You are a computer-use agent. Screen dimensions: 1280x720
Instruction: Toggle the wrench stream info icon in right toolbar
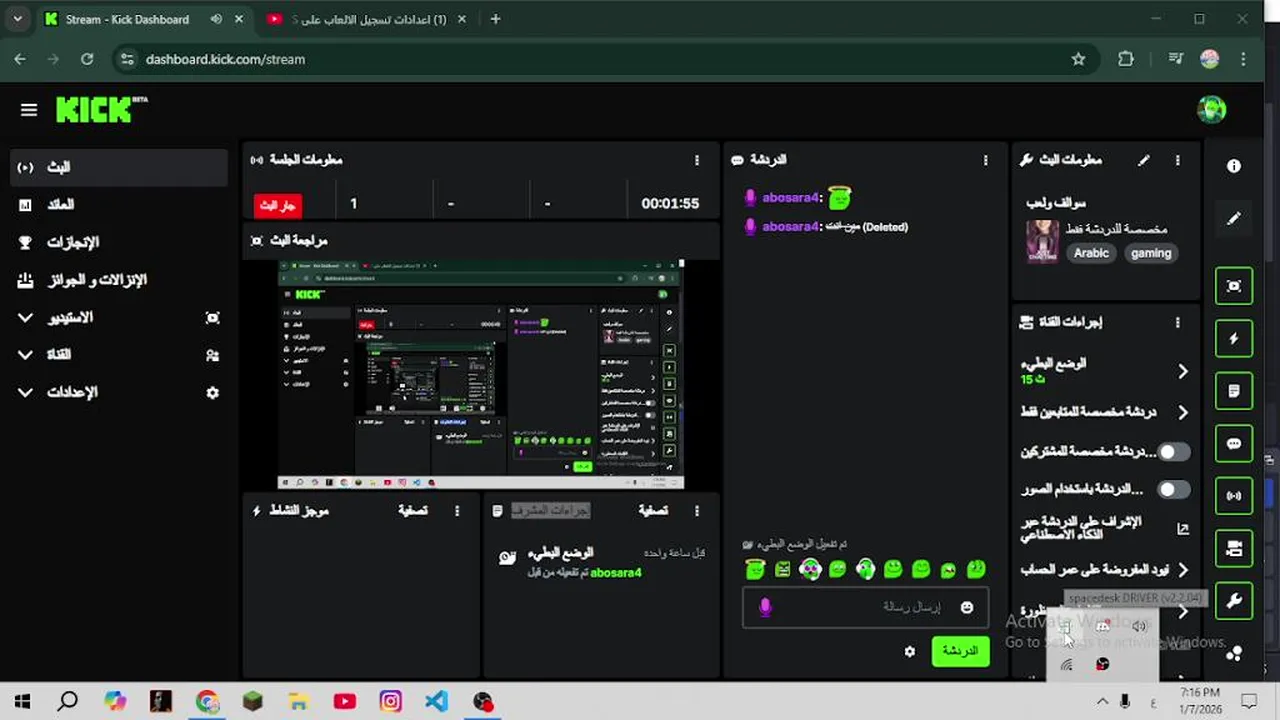[x=1234, y=601]
